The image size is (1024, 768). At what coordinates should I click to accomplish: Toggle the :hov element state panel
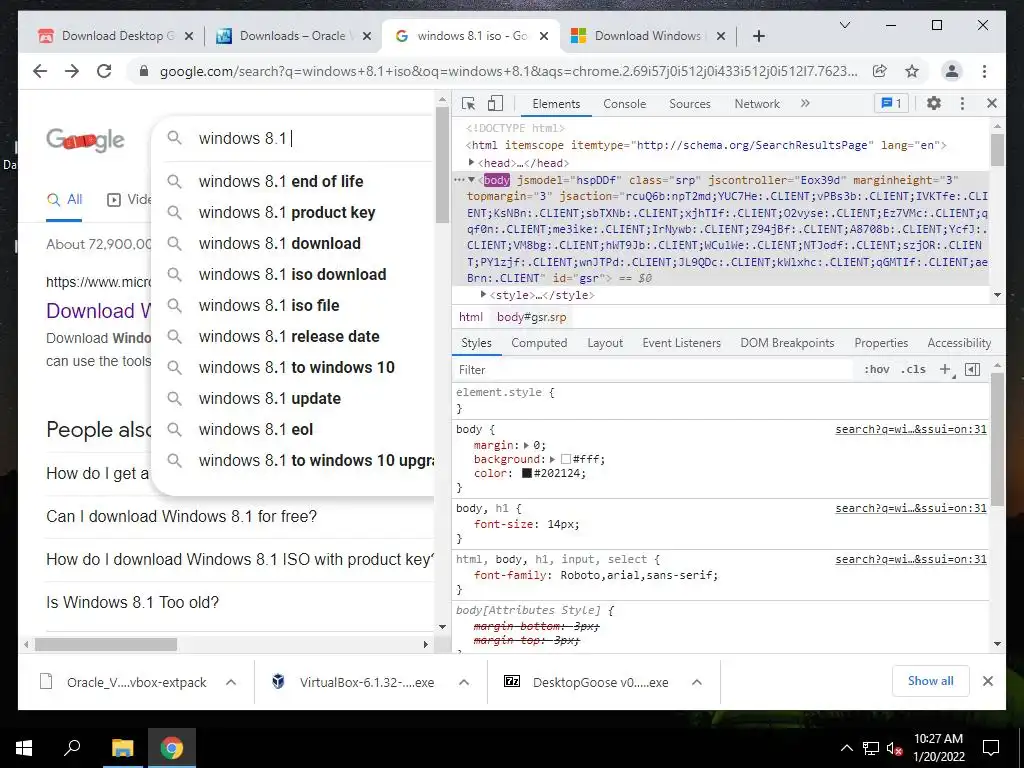click(876, 370)
